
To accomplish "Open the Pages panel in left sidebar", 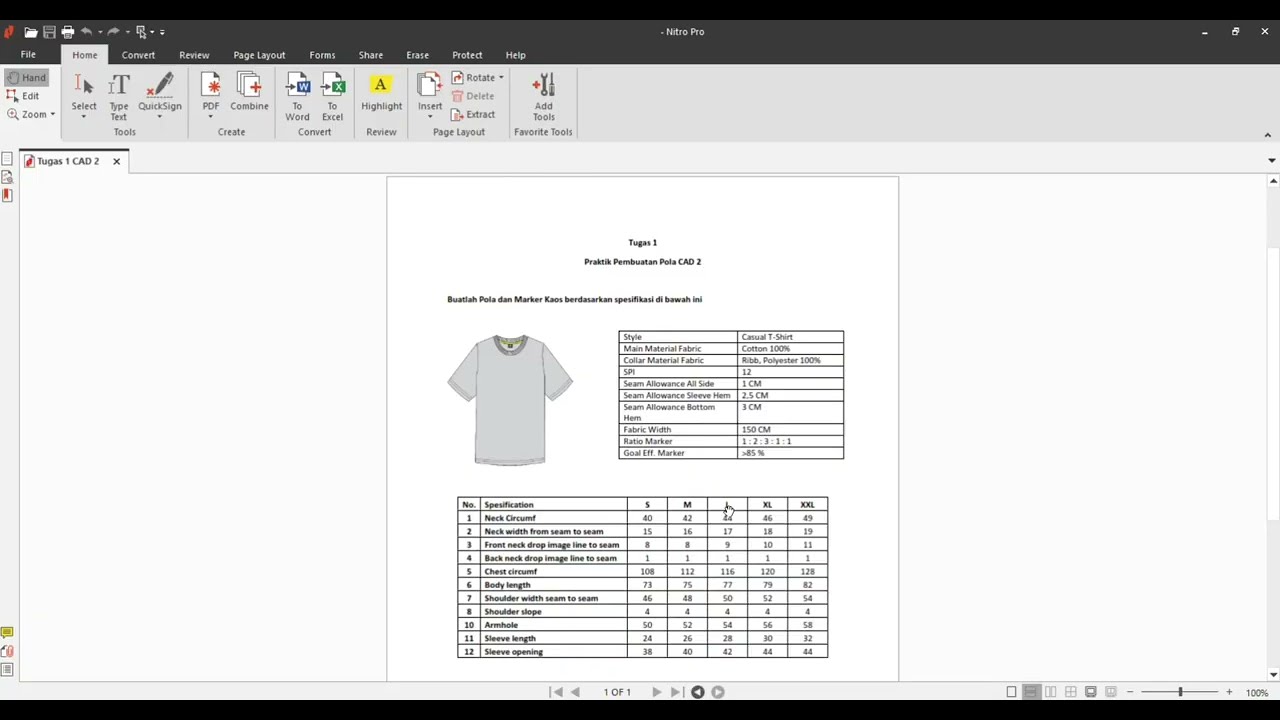I will 7,159.
